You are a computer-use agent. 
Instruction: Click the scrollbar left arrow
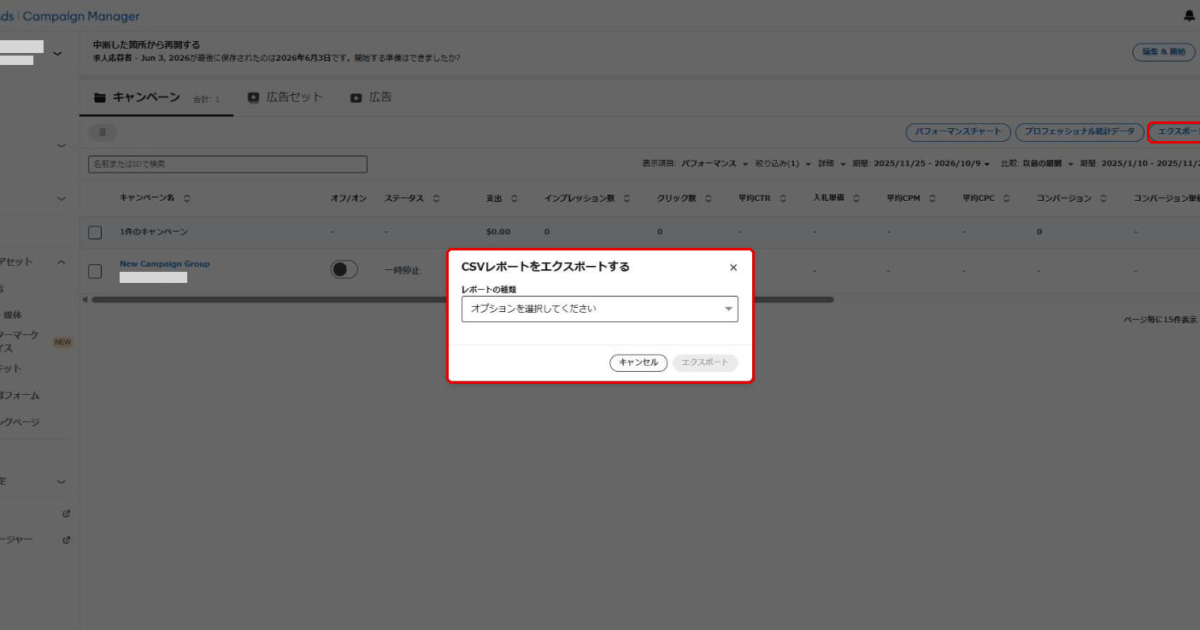click(x=84, y=299)
